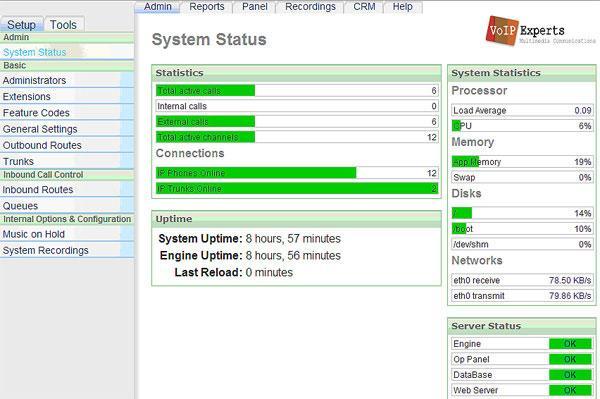Switch to the Reports tab
Viewport: 600px width, 399px height.
click(x=207, y=7)
